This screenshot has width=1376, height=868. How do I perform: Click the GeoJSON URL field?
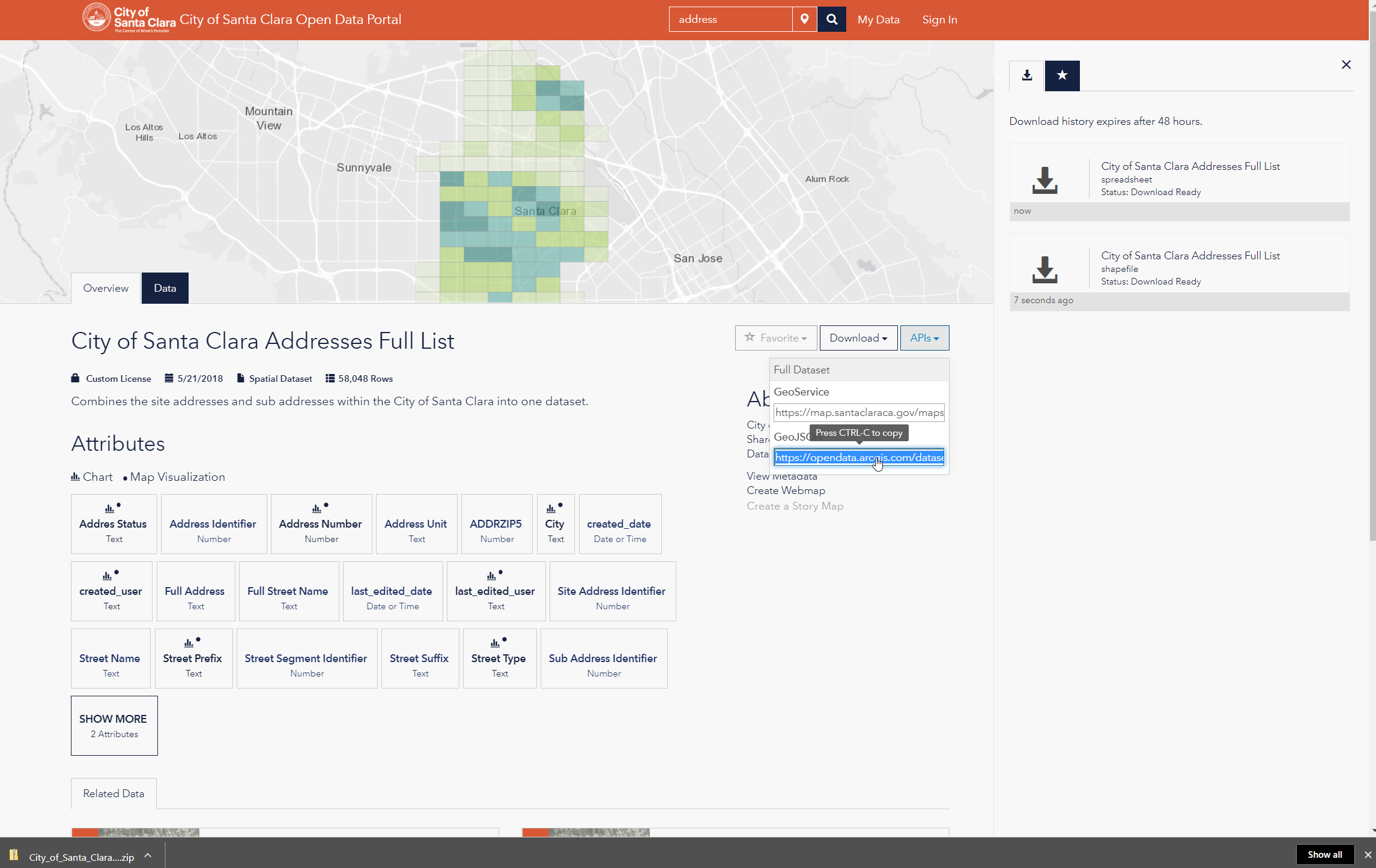point(859,457)
